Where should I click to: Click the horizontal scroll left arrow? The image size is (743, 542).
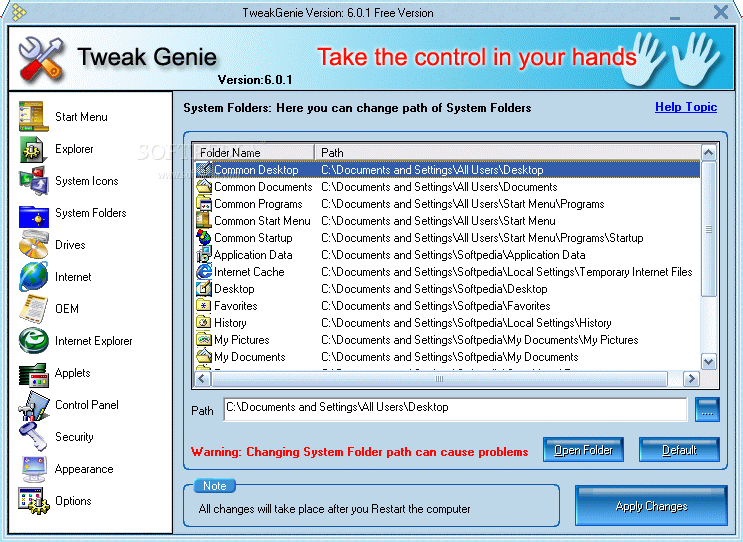pyautogui.click(x=202, y=379)
